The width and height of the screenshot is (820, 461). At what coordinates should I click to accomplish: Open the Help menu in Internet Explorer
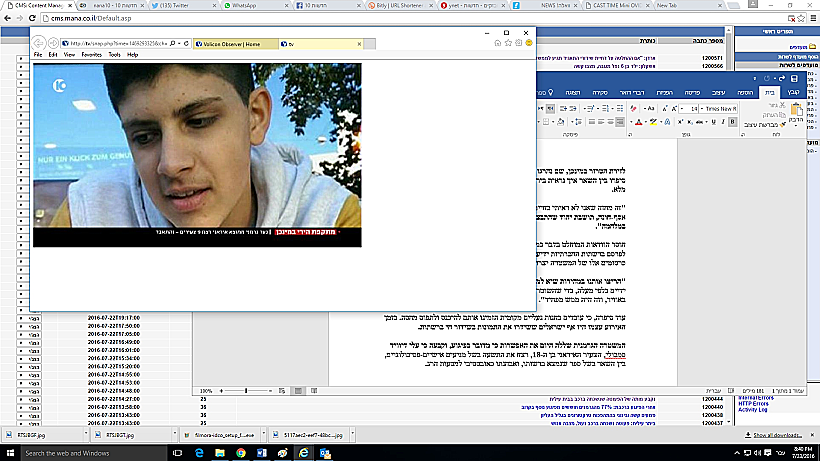[132, 54]
